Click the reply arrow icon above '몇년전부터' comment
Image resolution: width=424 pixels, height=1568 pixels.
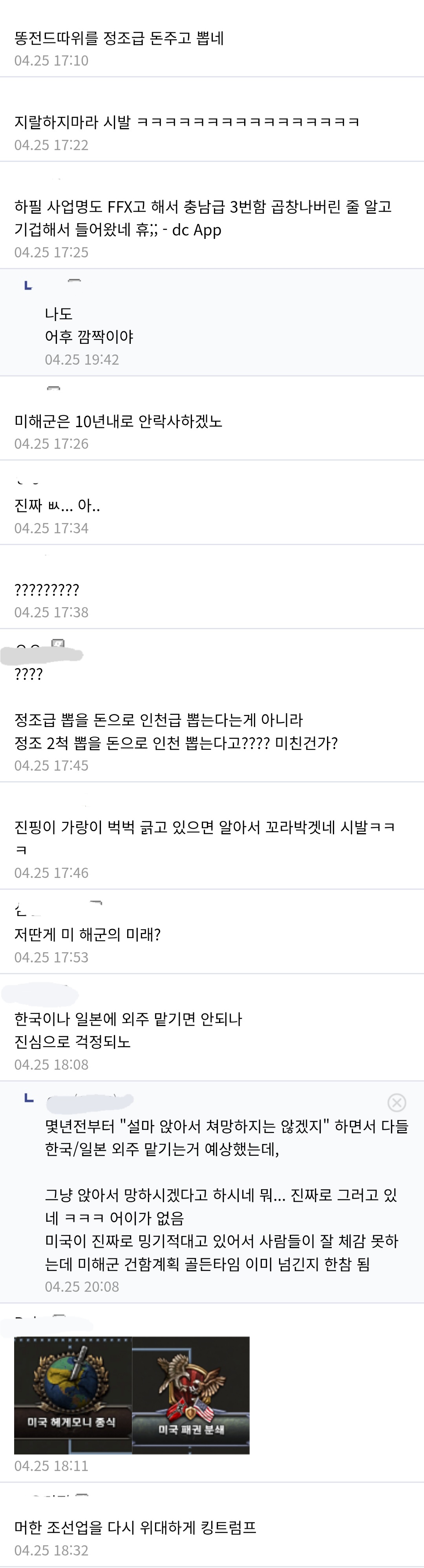(x=28, y=1098)
